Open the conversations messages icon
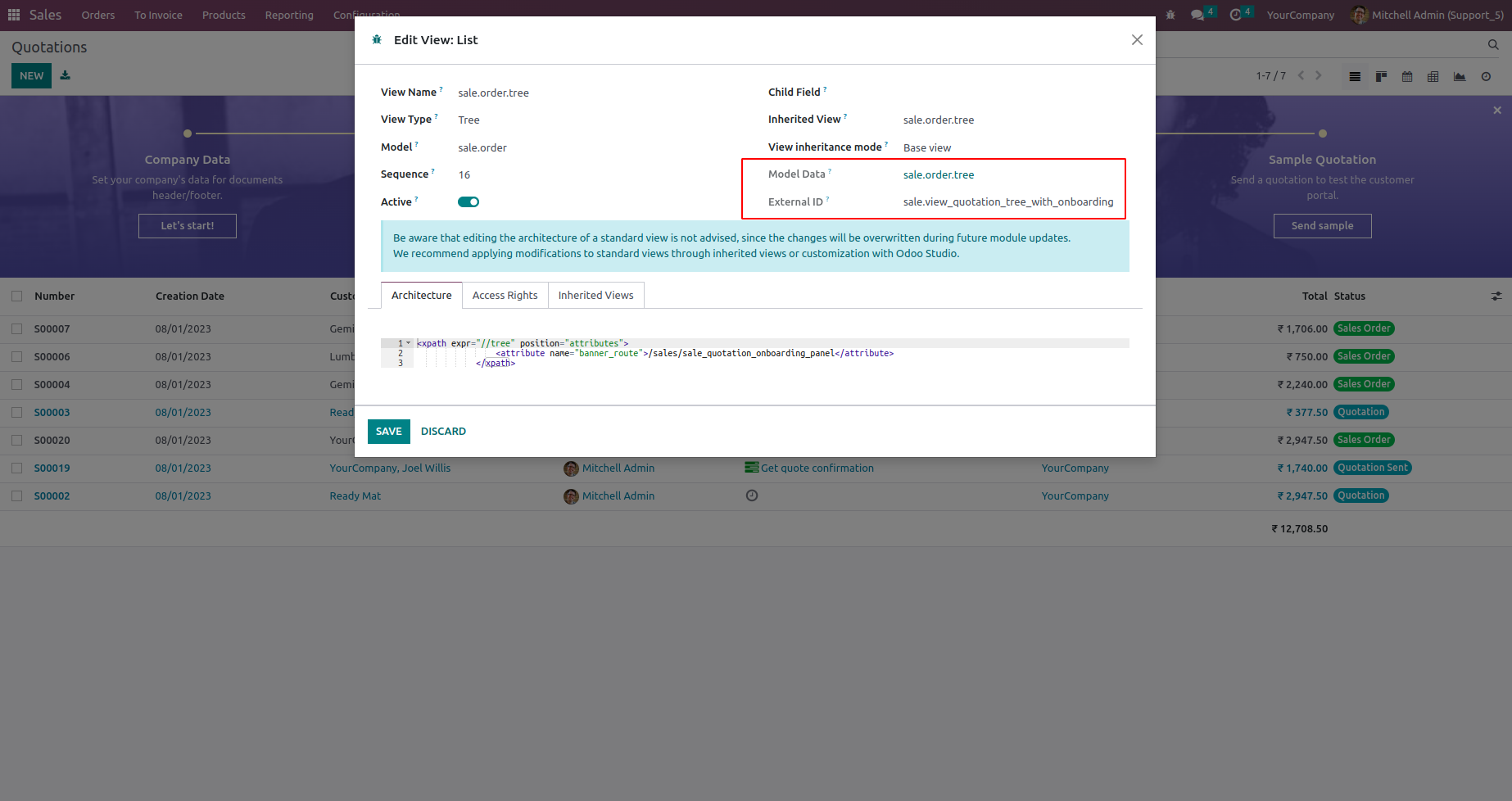 tap(1197, 15)
